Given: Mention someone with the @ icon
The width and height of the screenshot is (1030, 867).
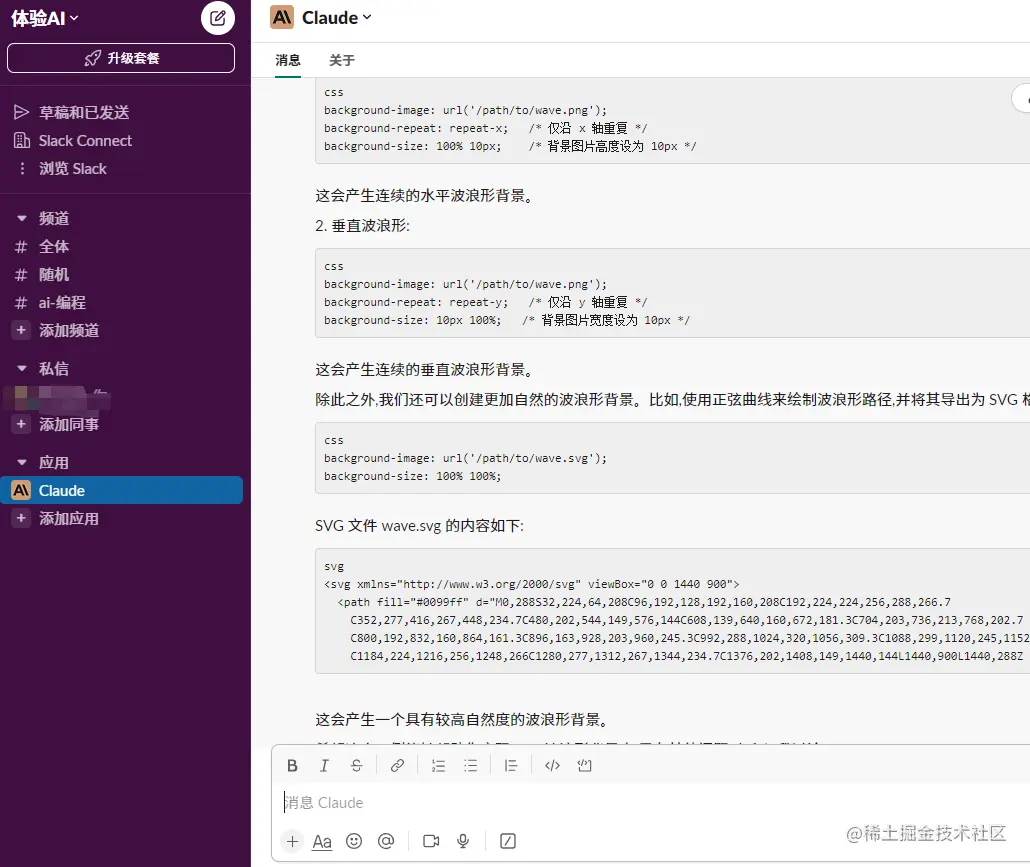Looking at the screenshot, I should pos(386,841).
